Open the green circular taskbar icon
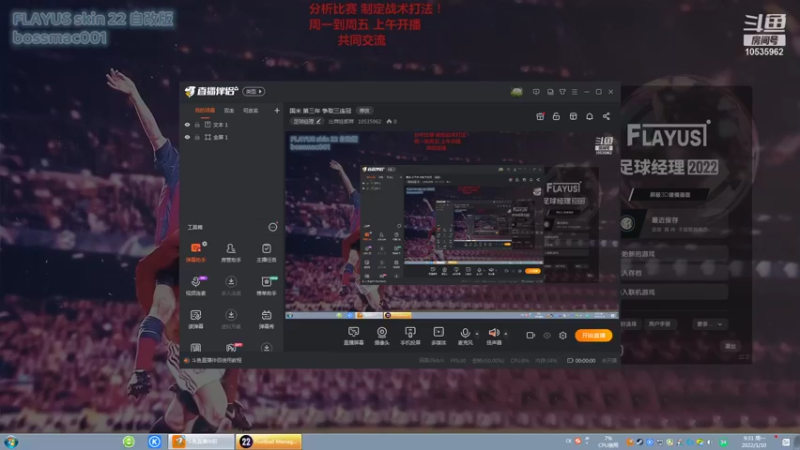The width and height of the screenshot is (800, 450). pyautogui.click(x=129, y=441)
